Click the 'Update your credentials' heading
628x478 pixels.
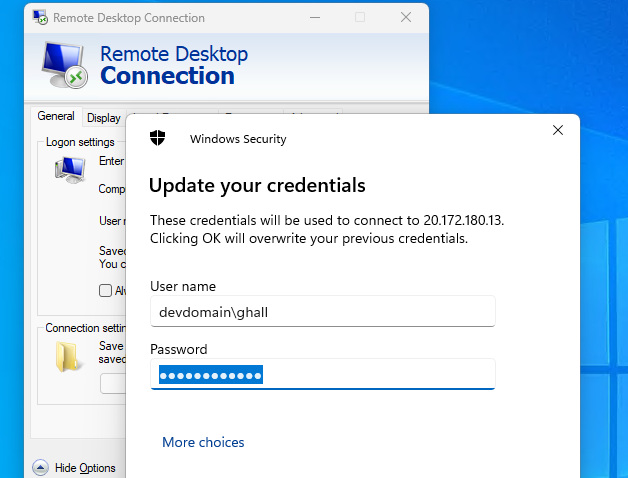(257, 186)
